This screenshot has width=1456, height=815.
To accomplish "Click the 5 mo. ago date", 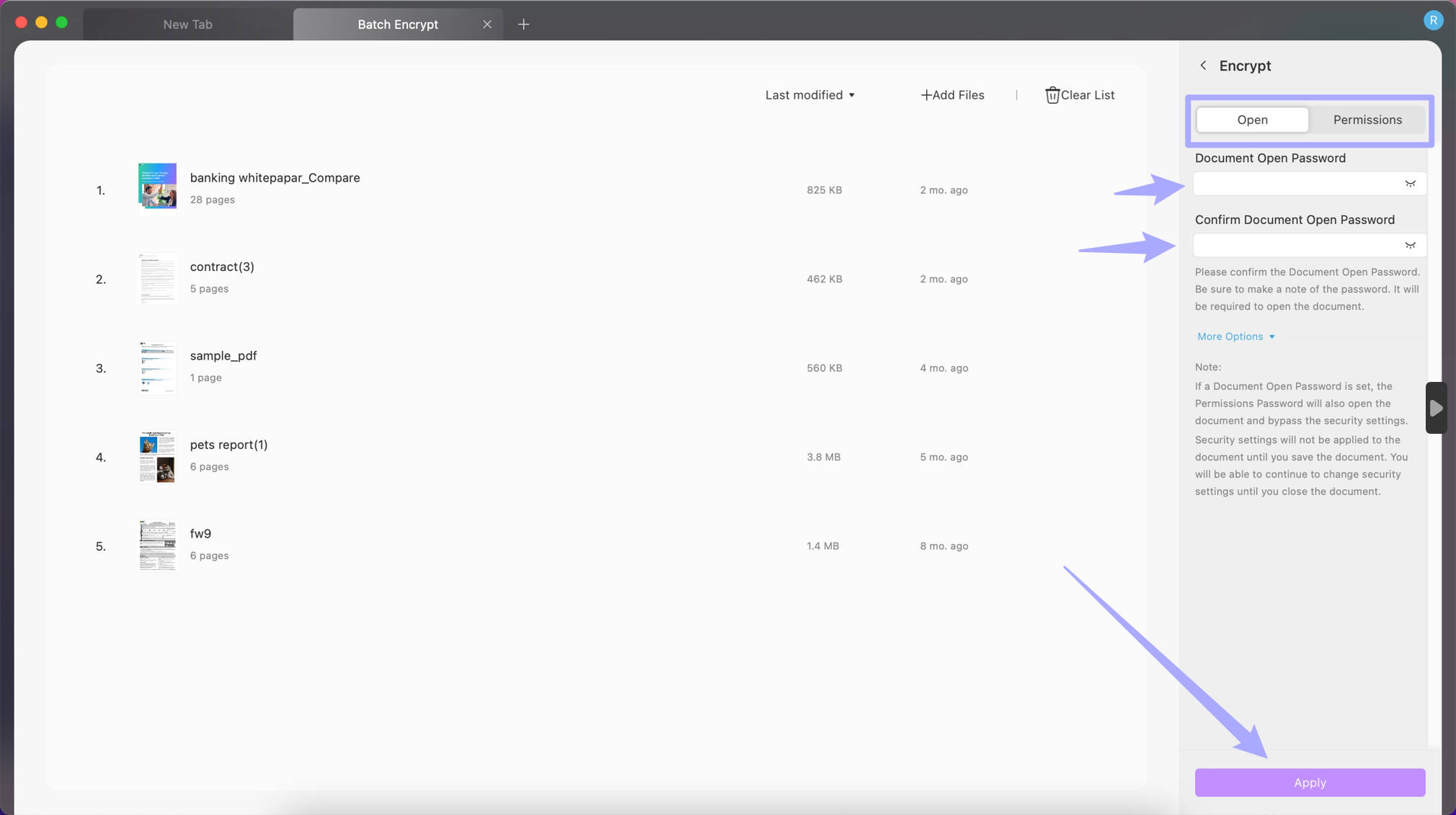I will (x=944, y=457).
